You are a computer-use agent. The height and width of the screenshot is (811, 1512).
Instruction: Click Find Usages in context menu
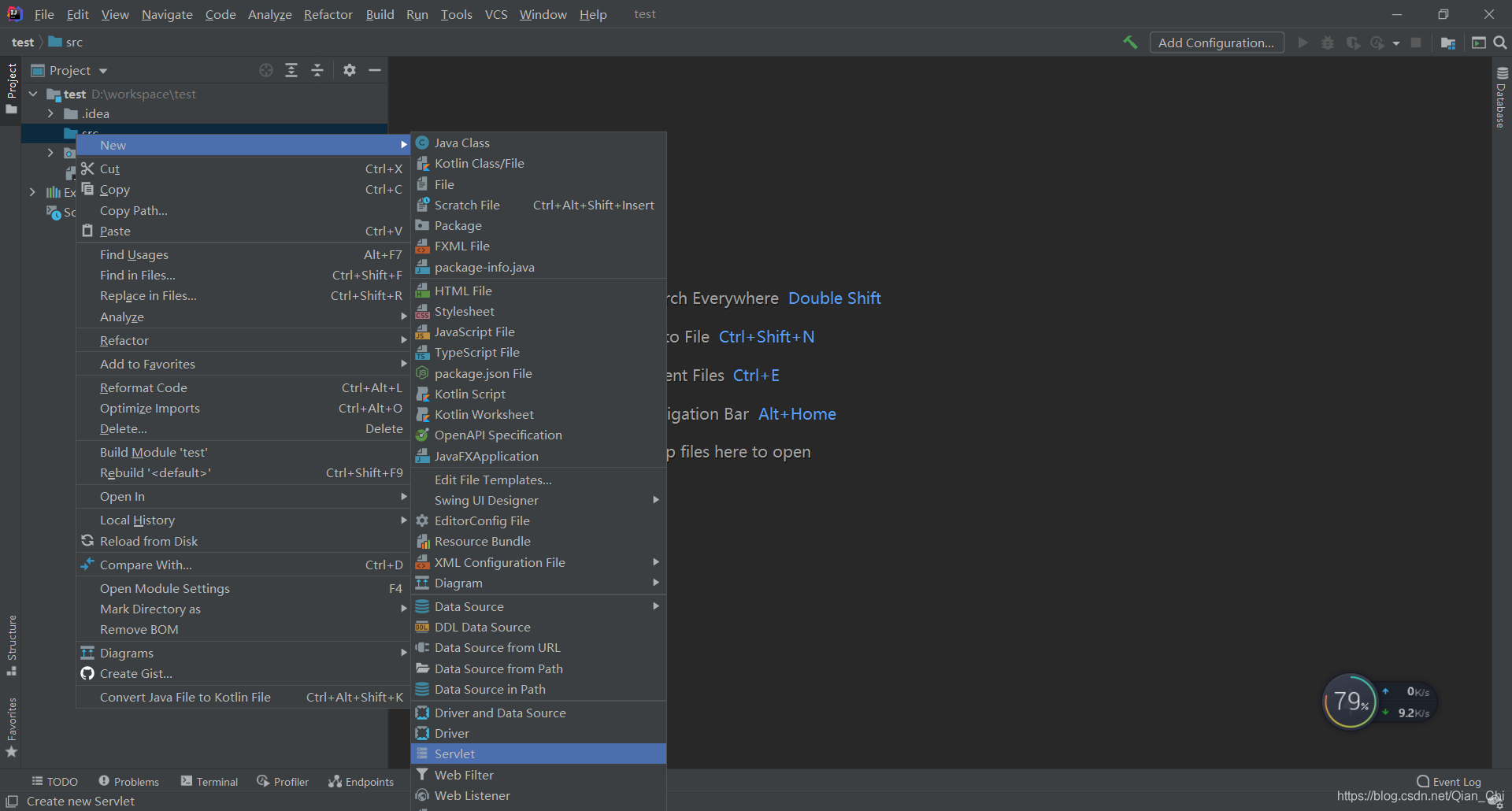(243, 254)
